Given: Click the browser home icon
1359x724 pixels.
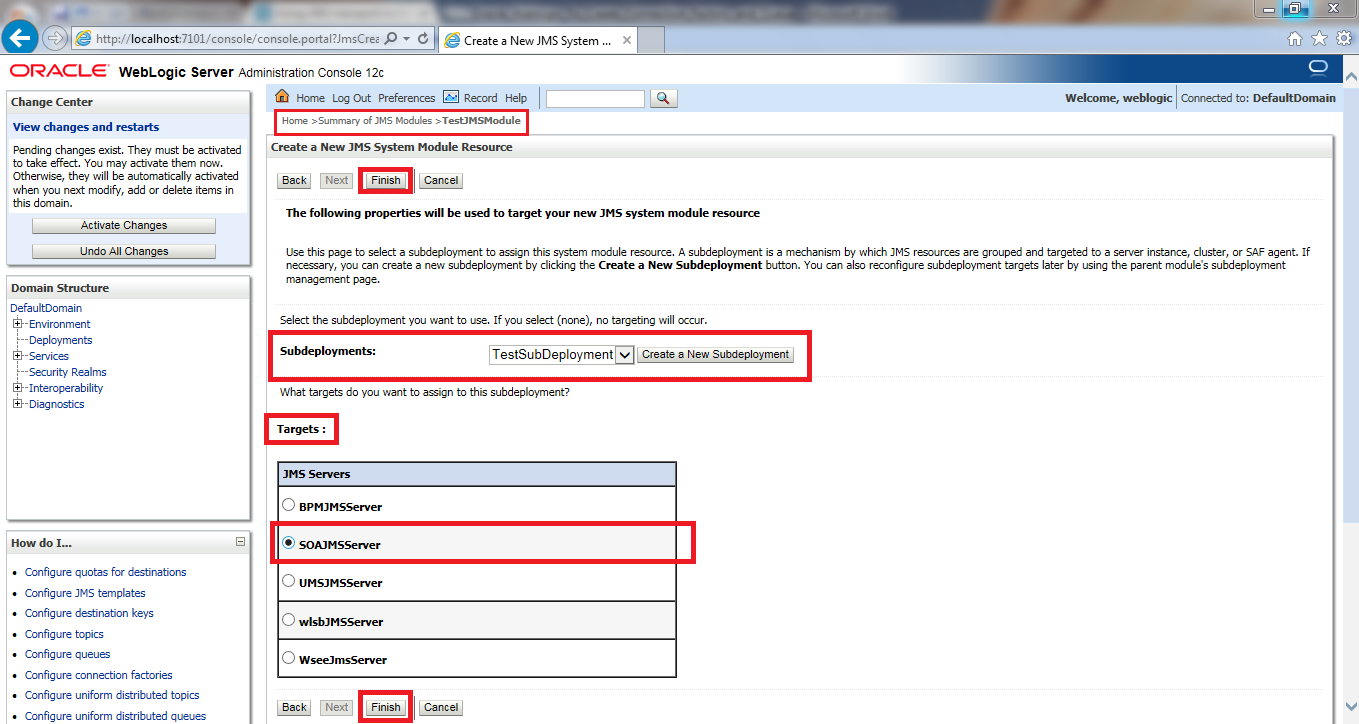Looking at the screenshot, I should click(x=1294, y=38).
